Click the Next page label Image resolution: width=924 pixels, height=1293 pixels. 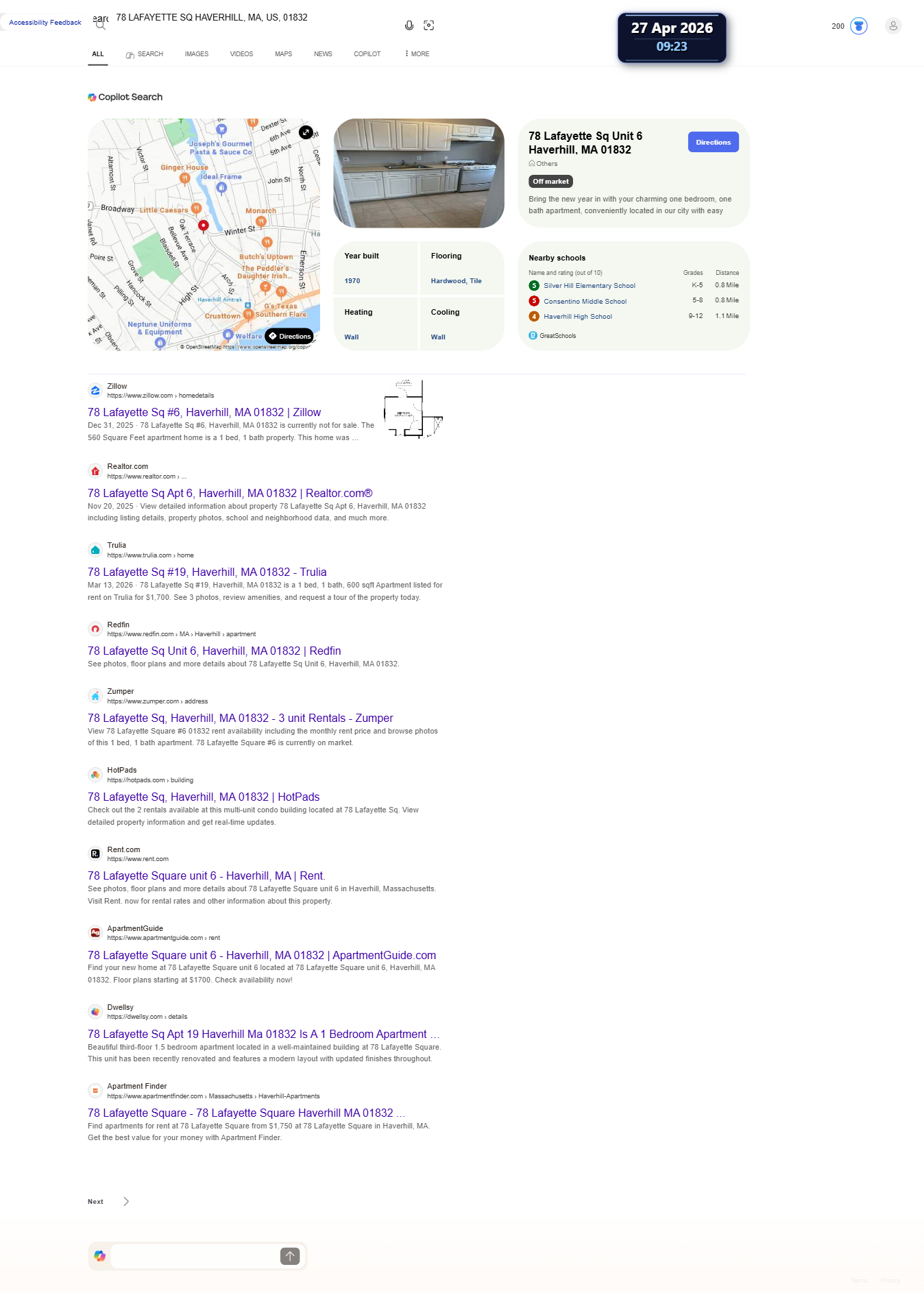[x=95, y=1202]
